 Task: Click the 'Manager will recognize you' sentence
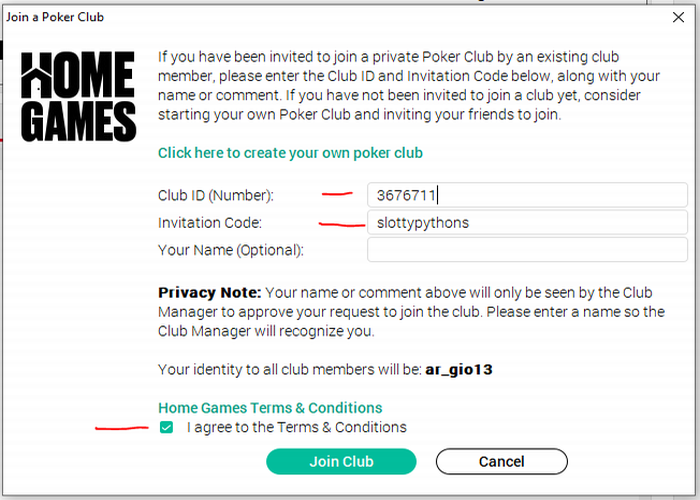[x=267, y=331]
